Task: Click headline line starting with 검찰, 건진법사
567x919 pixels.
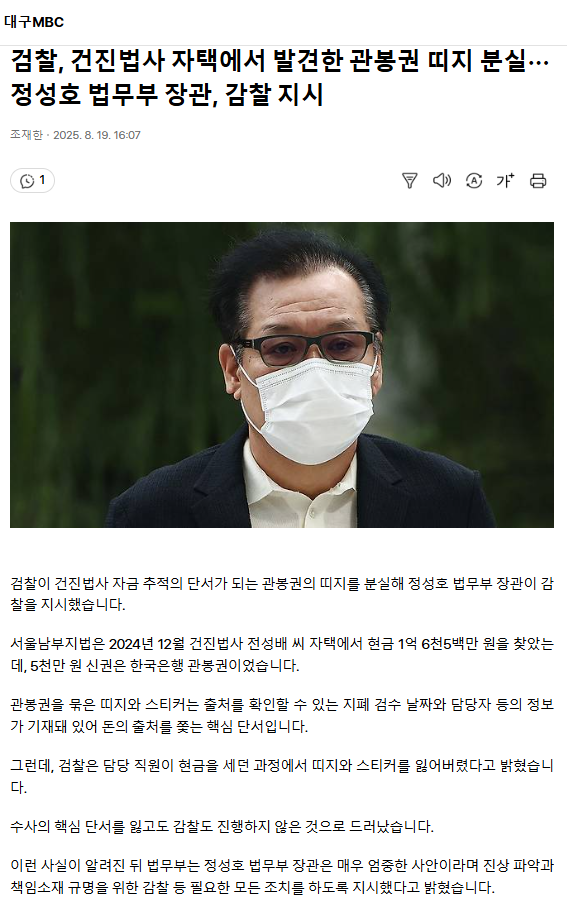Action: point(280,61)
